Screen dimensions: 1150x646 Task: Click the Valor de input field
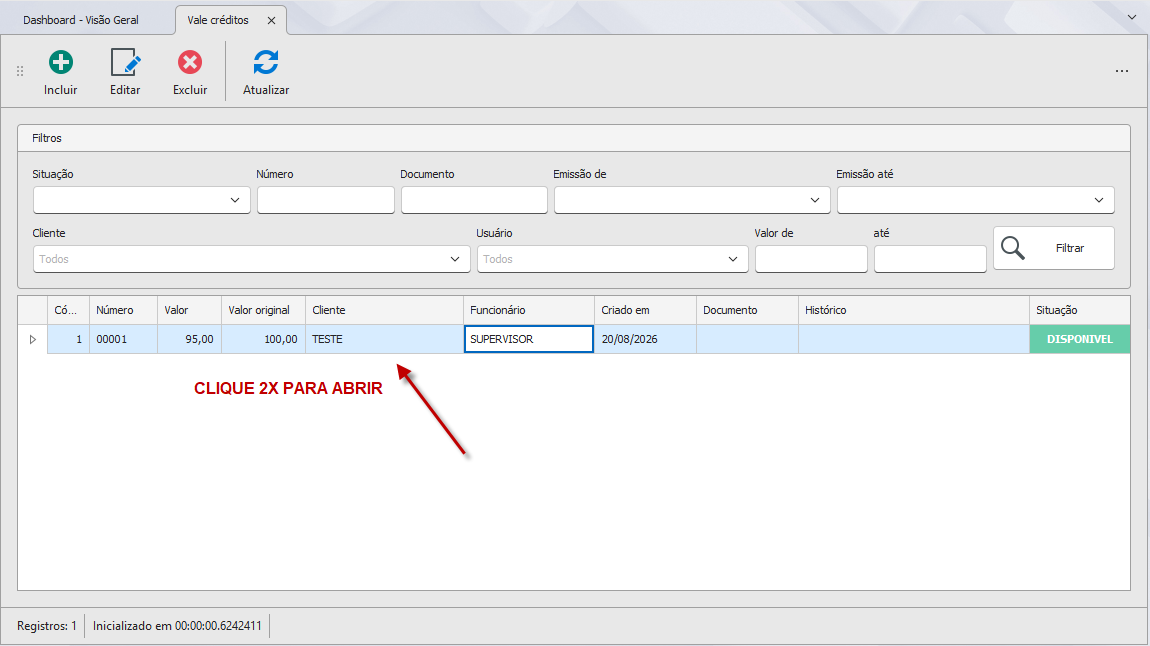[x=811, y=259]
